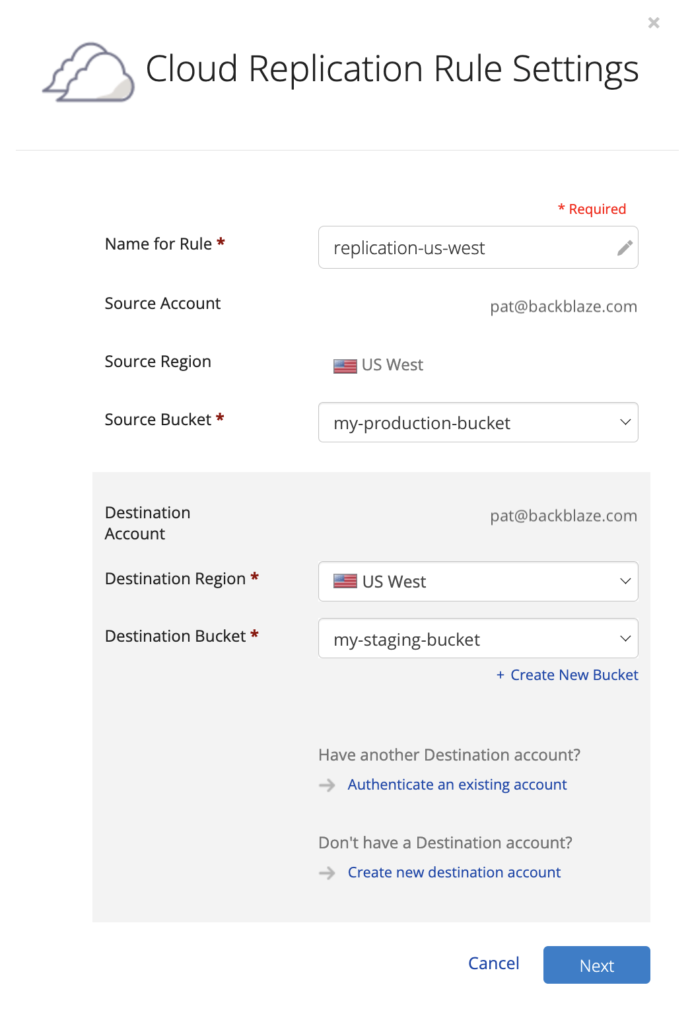This screenshot has height=1024, width=692.
Task: Click the US flag in Destination Region dropdown
Action: click(x=345, y=581)
